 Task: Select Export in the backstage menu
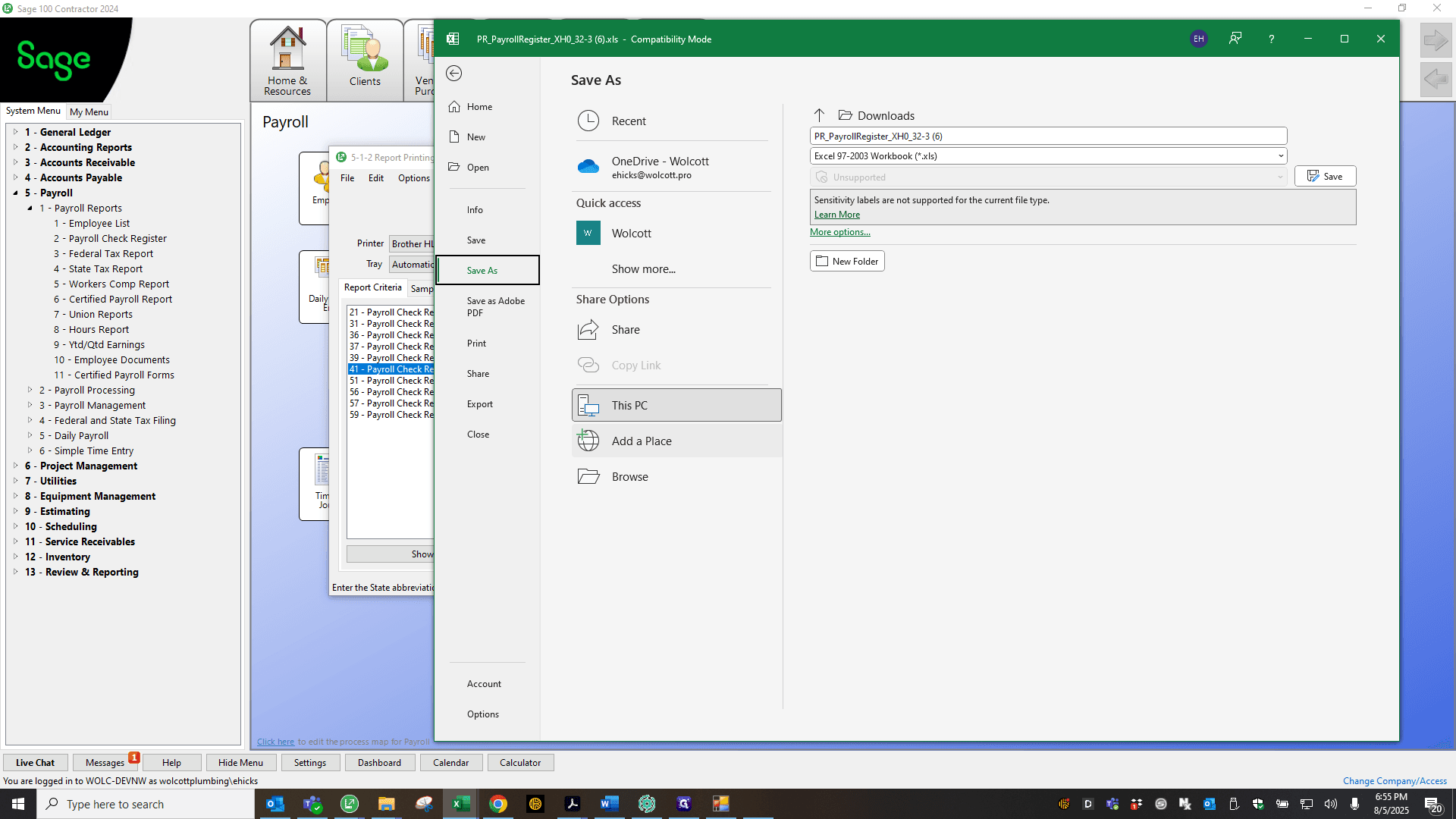(x=479, y=404)
